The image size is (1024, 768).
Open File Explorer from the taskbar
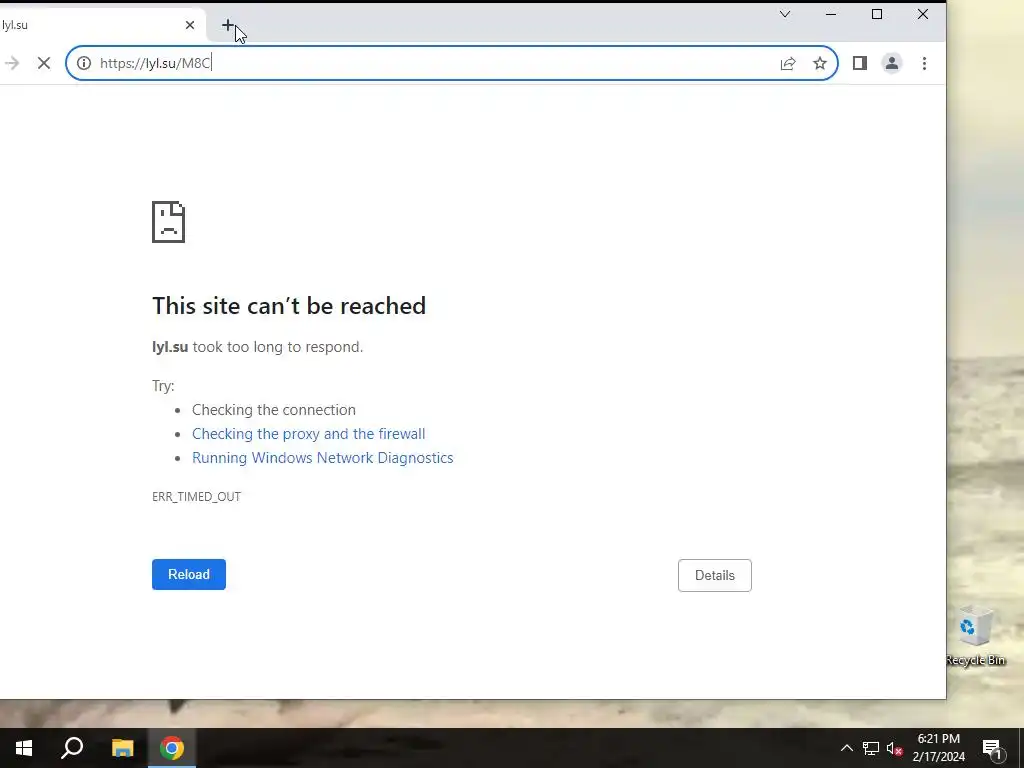122,748
